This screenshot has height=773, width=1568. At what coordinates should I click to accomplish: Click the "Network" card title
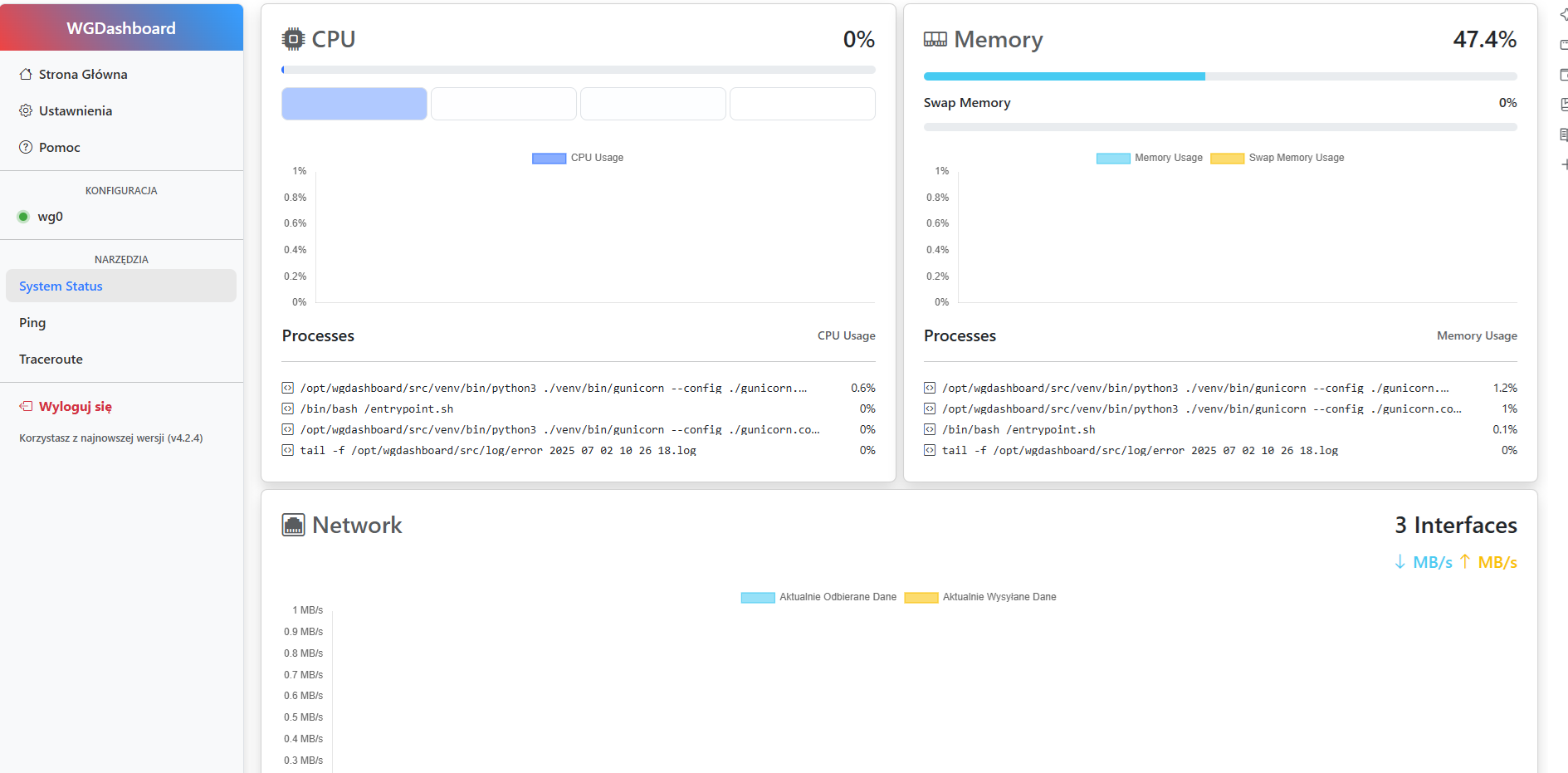point(357,525)
